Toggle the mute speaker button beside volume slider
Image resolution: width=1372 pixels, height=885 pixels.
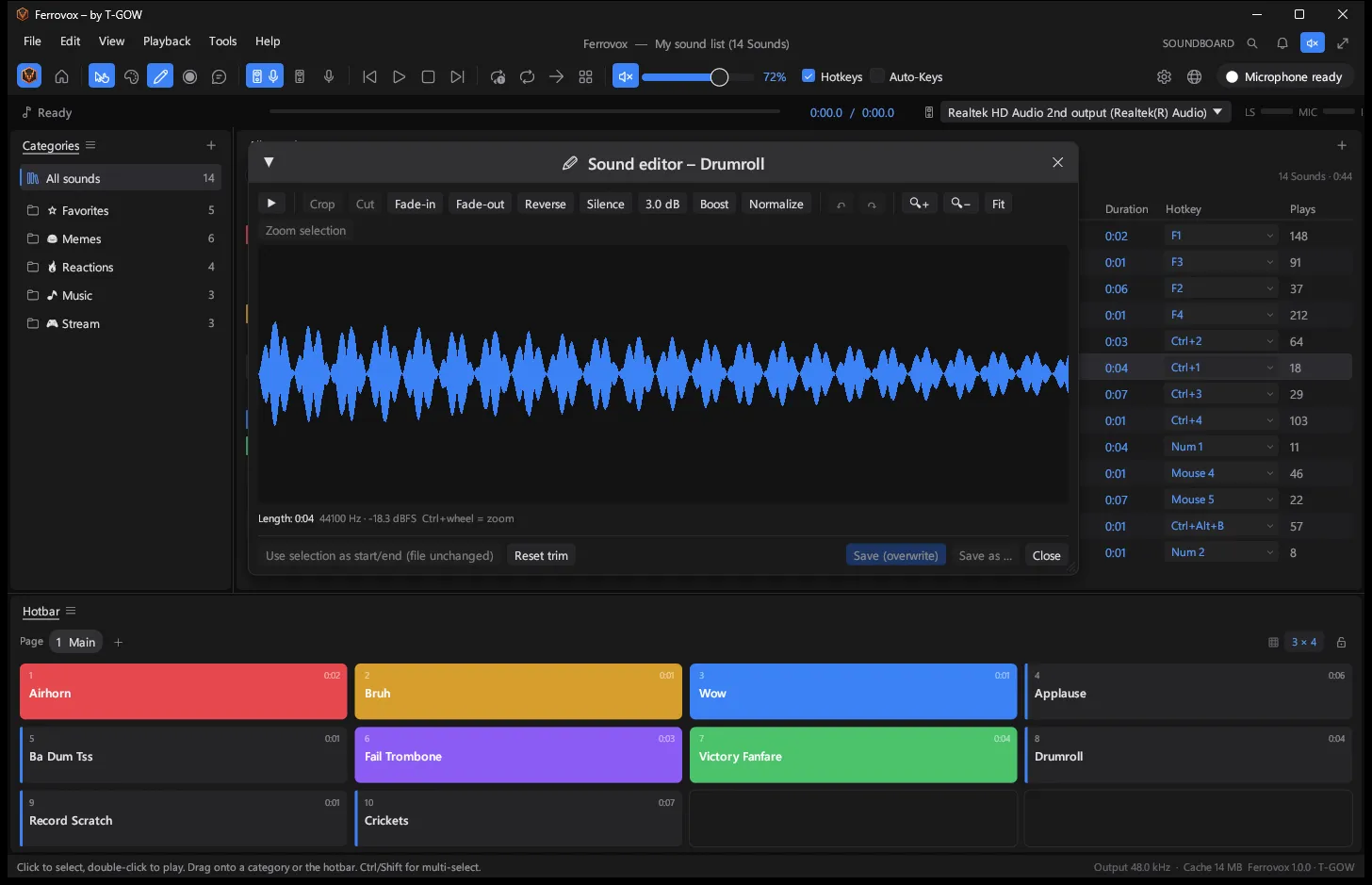625,77
